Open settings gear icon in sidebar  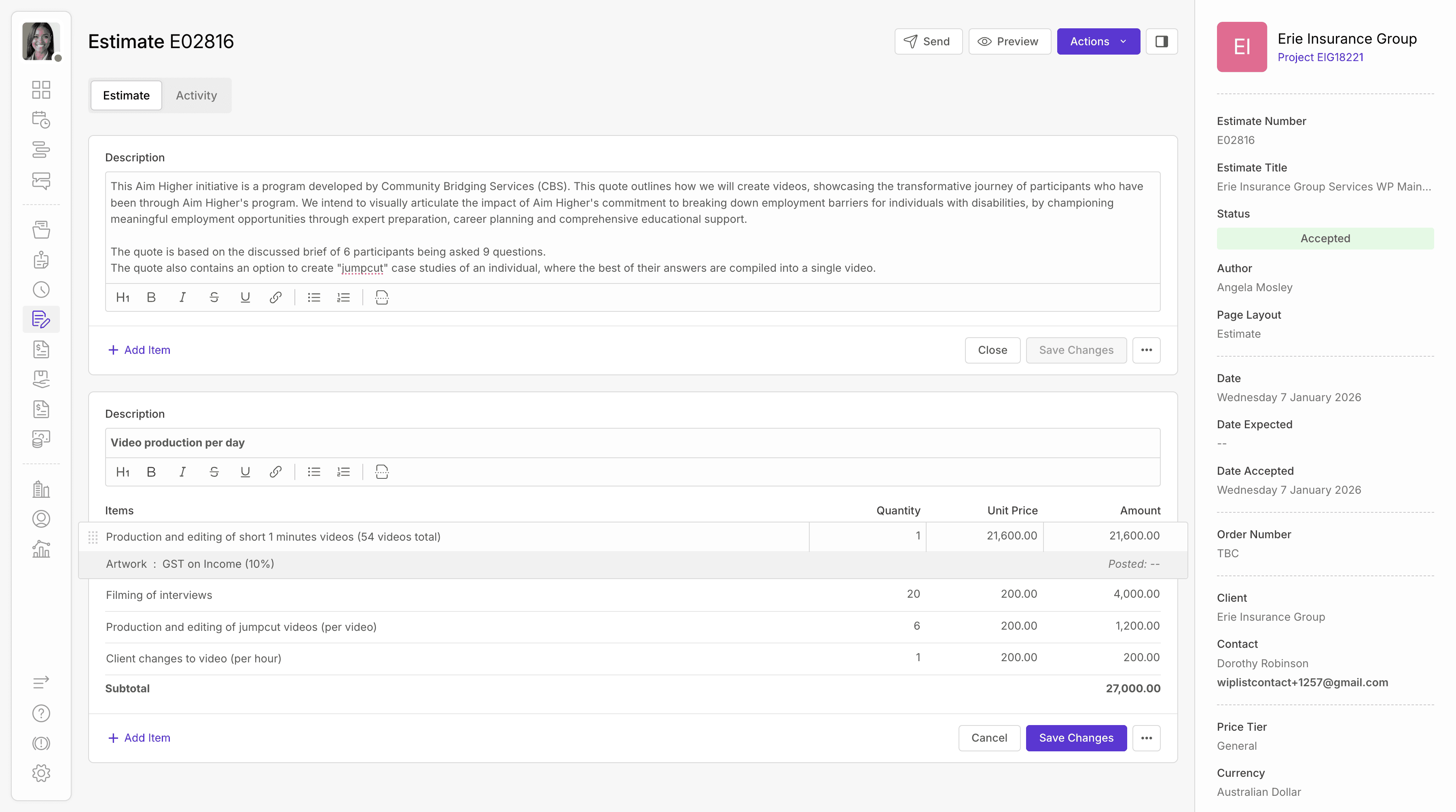pyautogui.click(x=41, y=773)
